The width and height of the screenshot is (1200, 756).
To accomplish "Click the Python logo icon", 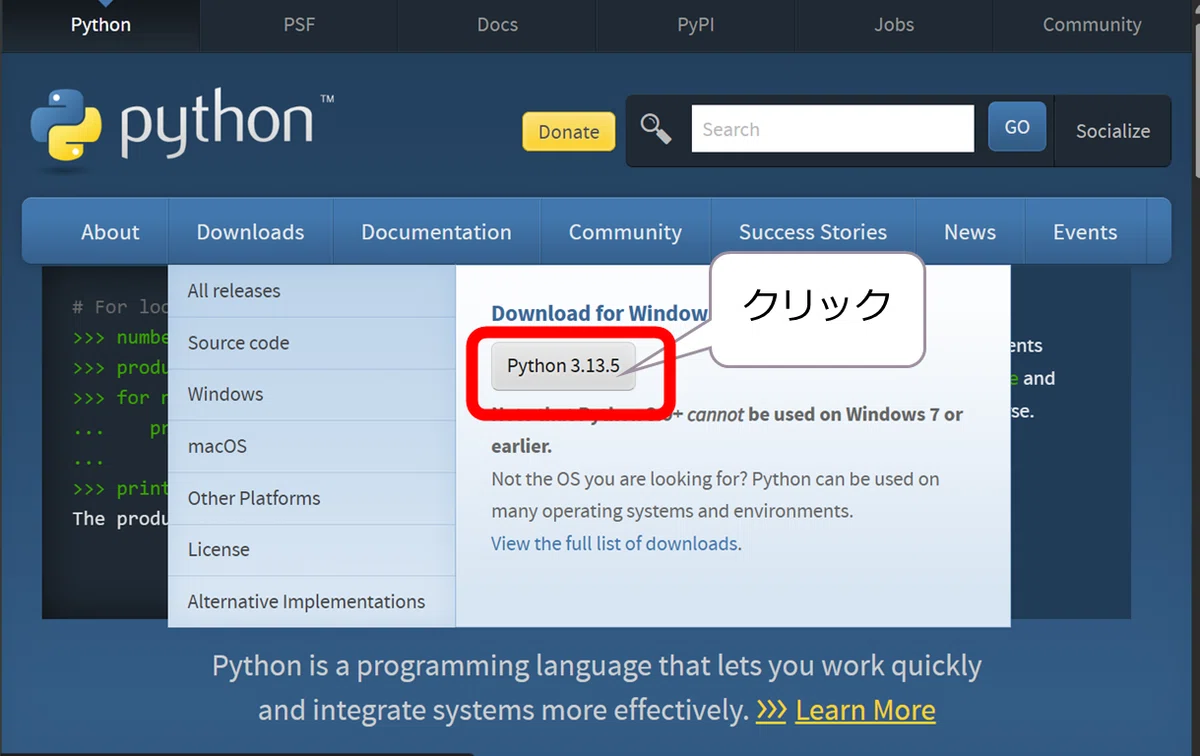I will pos(65,126).
